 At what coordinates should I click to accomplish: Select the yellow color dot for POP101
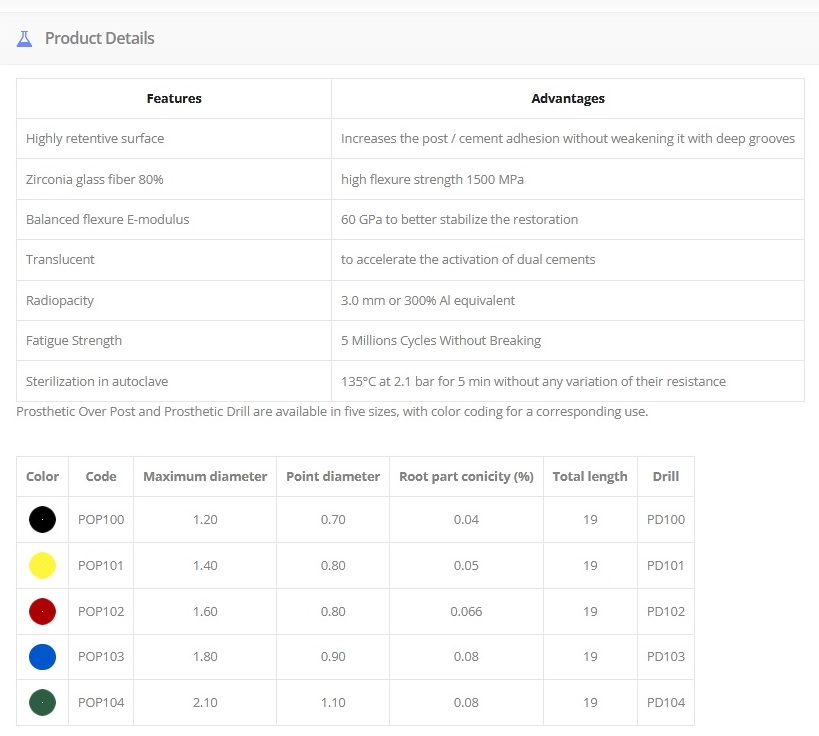point(42,565)
